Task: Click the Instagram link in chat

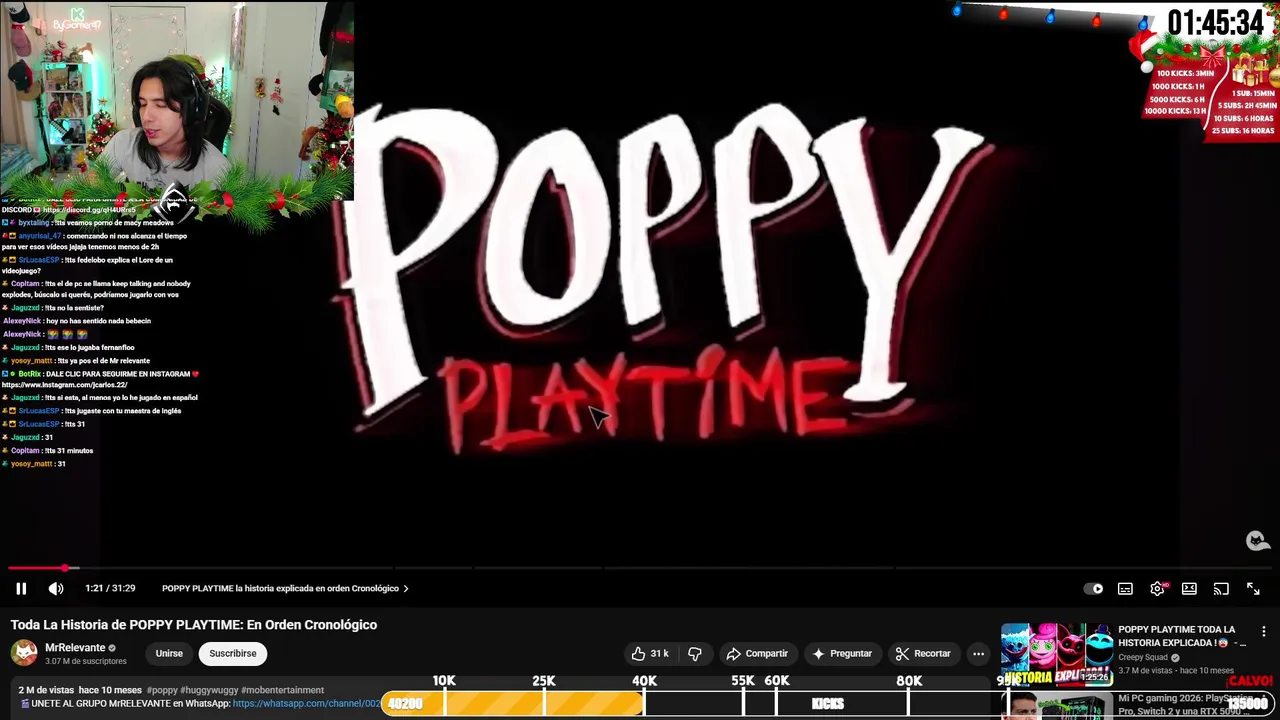Action: pos(64,385)
